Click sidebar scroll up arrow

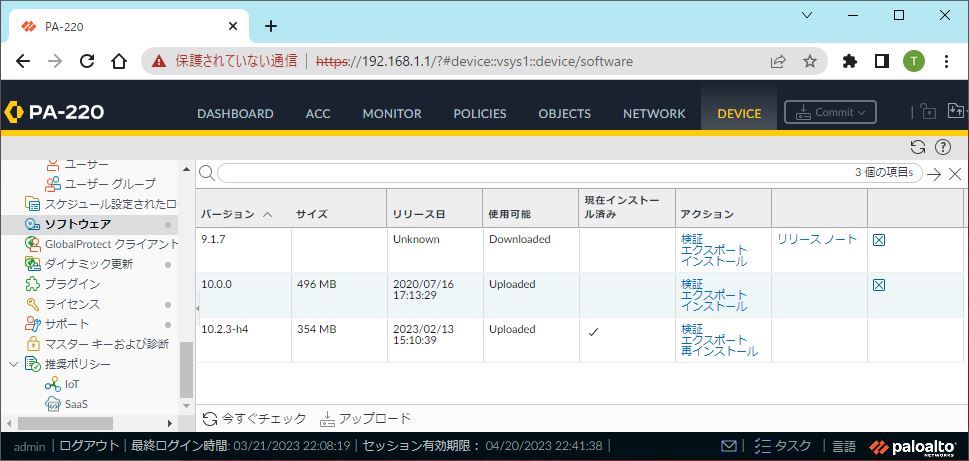point(186,169)
